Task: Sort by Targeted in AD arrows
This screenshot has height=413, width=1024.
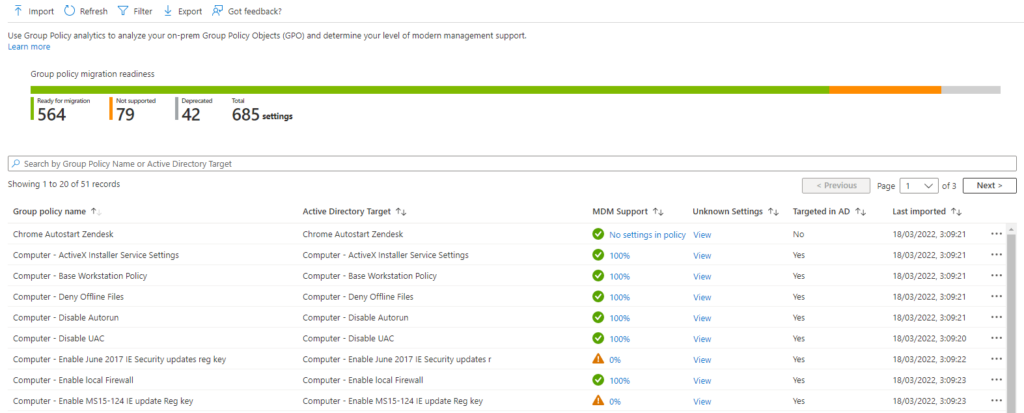Action: click(860, 211)
